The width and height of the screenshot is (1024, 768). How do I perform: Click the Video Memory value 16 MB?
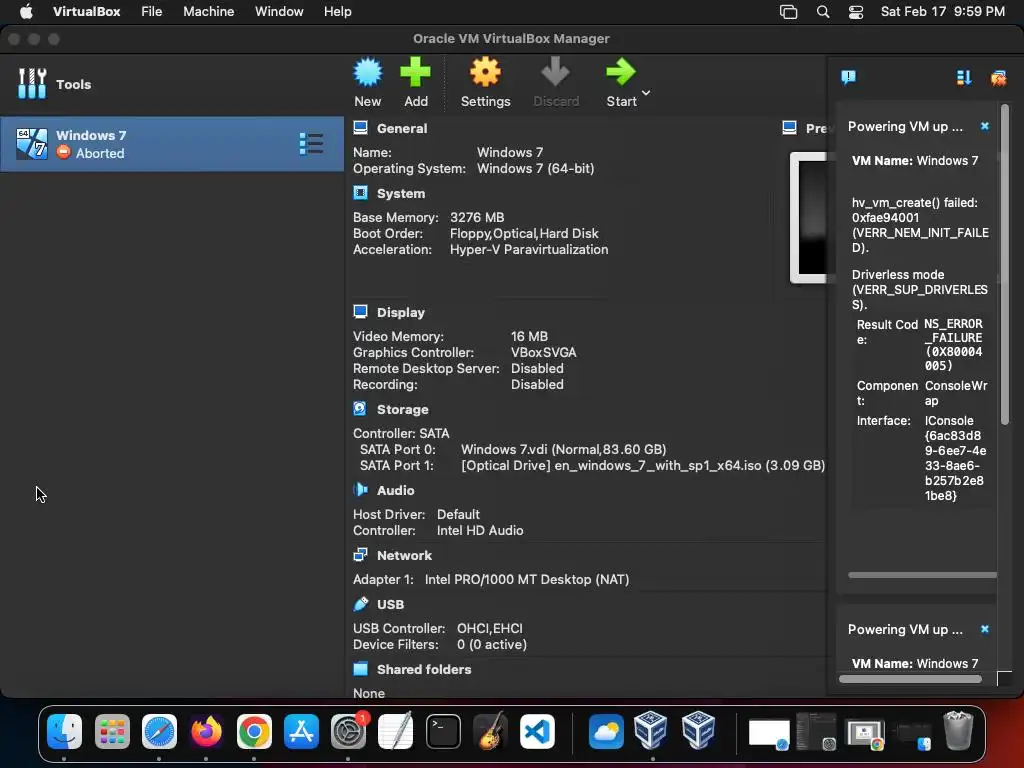(529, 336)
